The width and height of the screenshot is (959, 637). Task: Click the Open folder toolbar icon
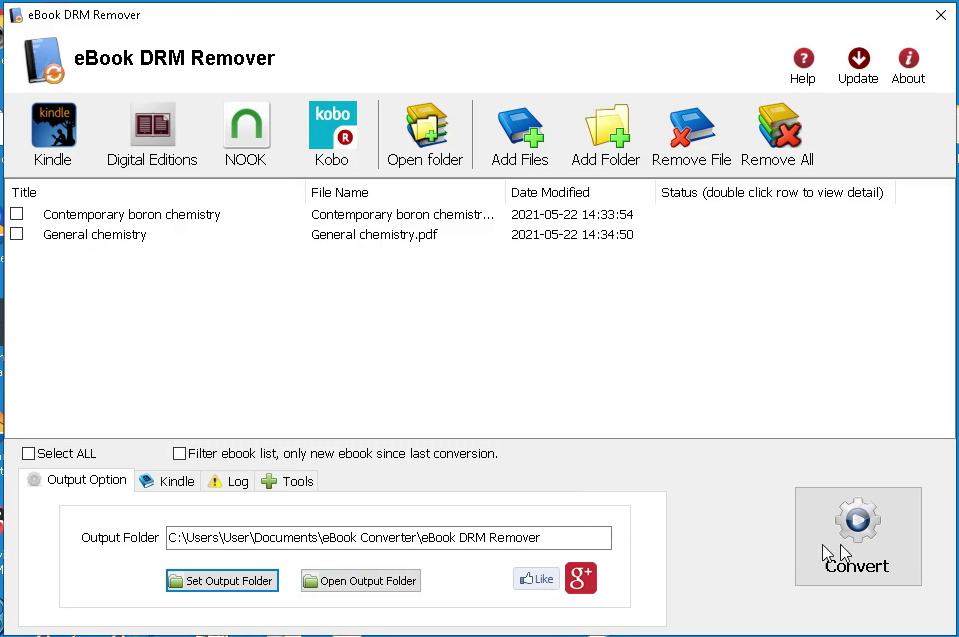pos(426,125)
